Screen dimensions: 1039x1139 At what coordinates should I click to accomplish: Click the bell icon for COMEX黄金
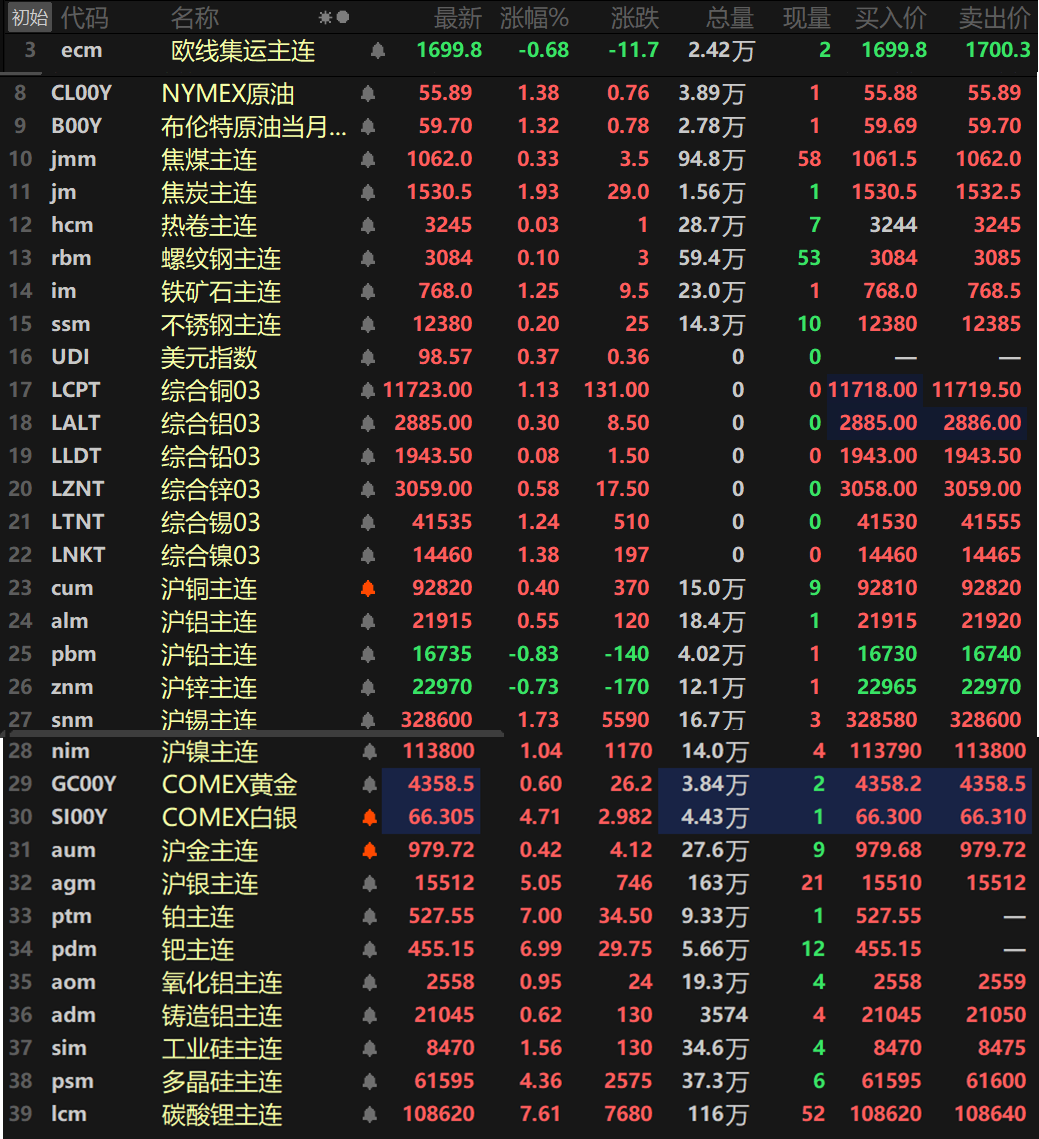pyautogui.click(x=370, y=785)
